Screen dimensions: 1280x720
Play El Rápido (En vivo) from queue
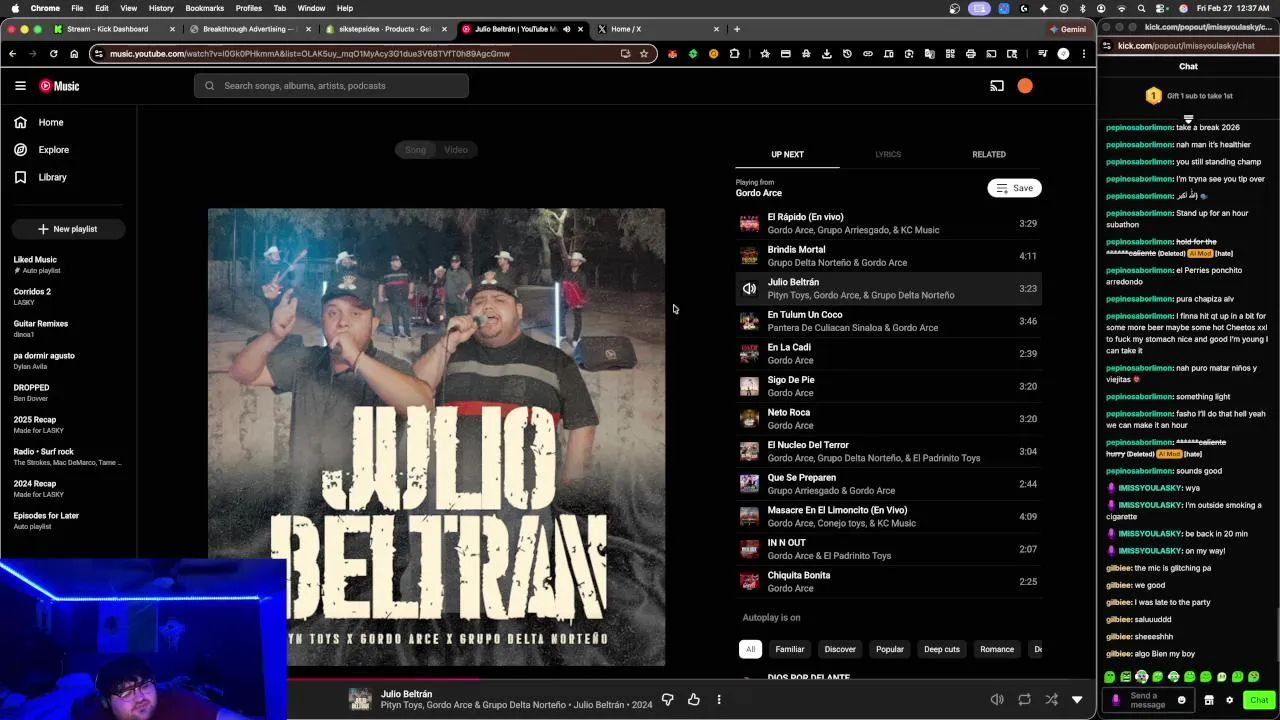(888, 223)
